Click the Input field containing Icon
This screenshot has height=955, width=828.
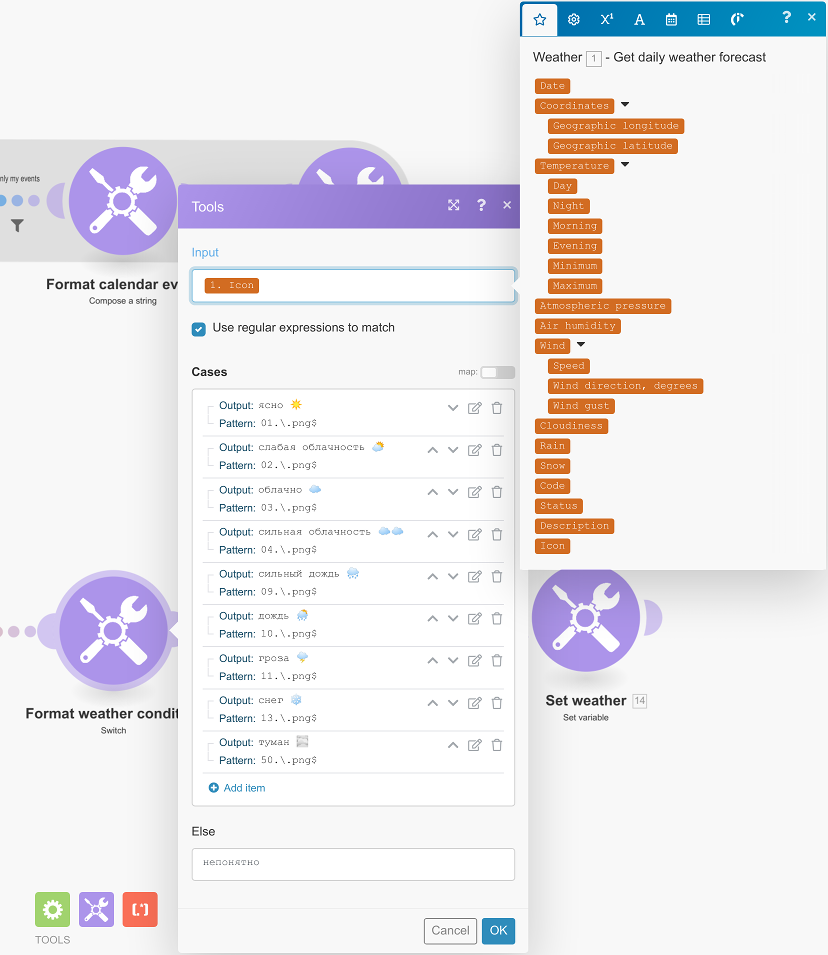coord(353,286)
